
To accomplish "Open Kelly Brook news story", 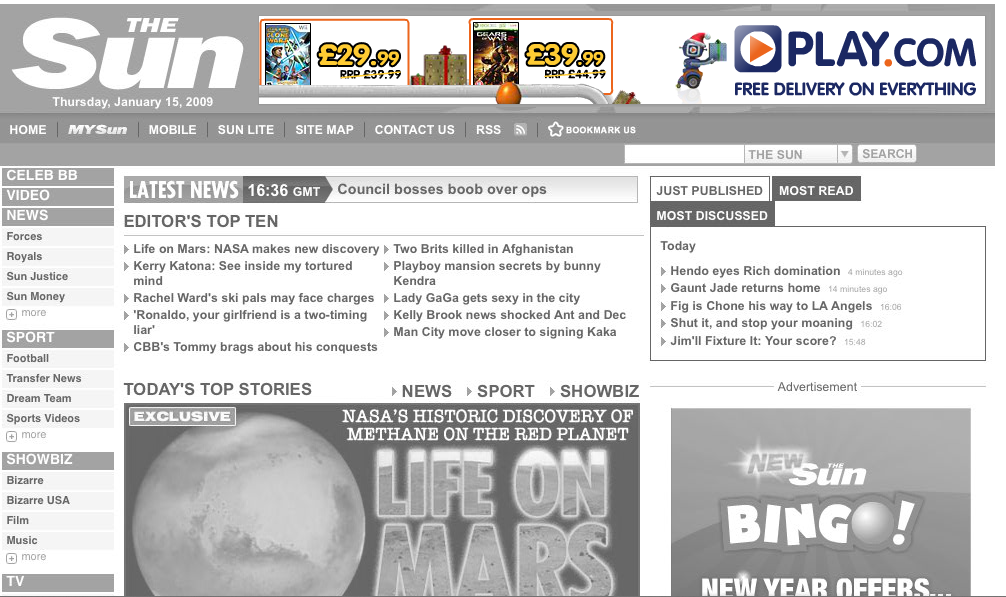I will coord(509,315).
